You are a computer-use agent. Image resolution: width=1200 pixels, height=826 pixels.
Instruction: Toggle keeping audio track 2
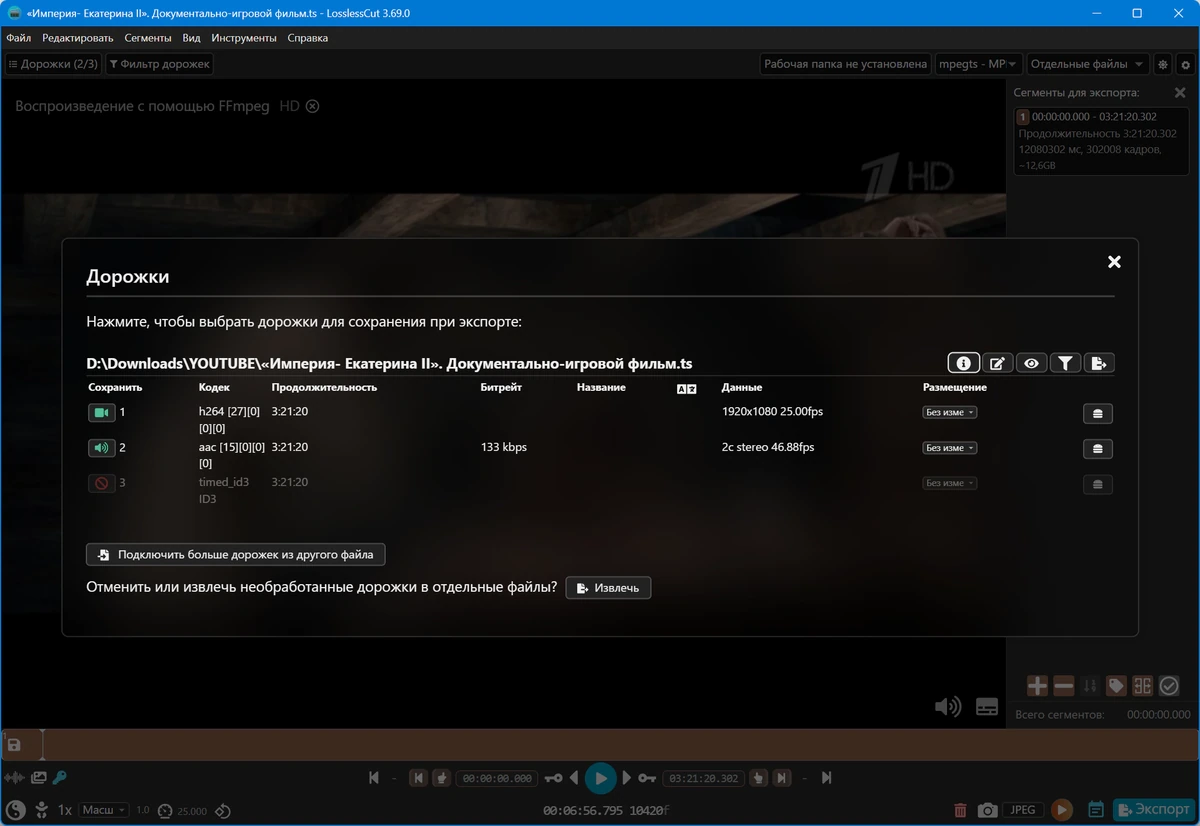[102, 448]
